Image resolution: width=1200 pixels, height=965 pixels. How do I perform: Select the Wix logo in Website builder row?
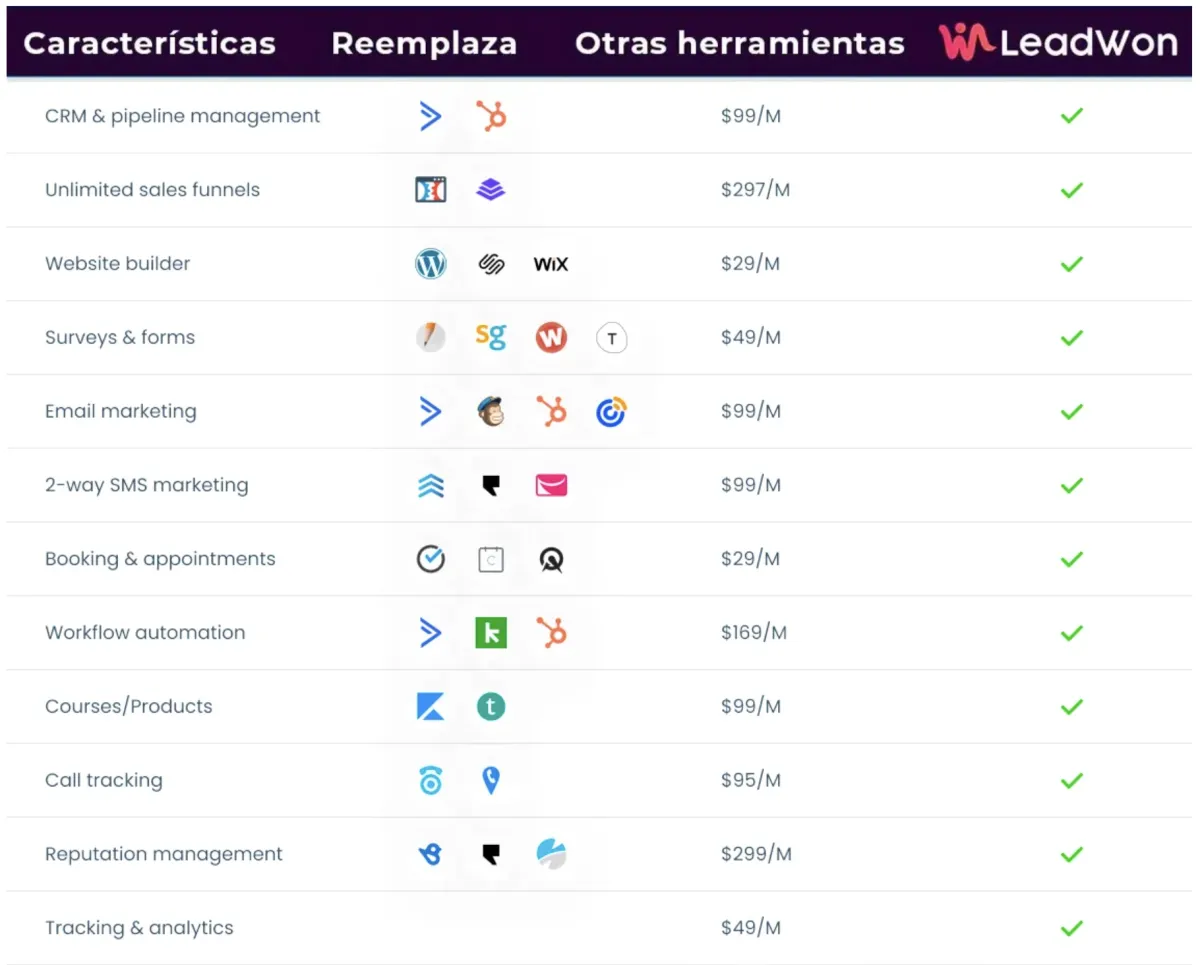click(x=551, y=264)
